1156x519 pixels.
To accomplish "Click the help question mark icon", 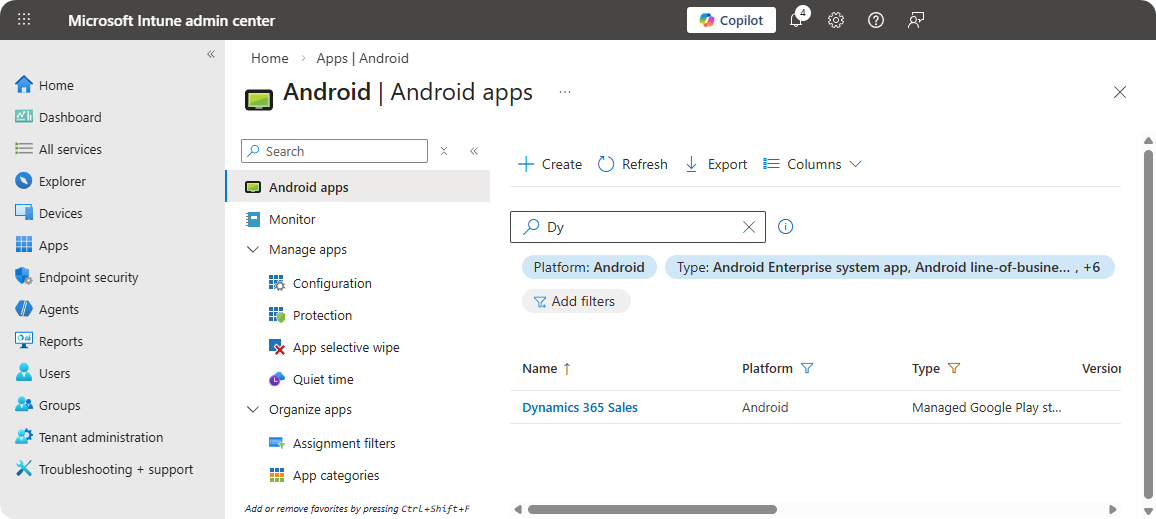I will point(876,20).
